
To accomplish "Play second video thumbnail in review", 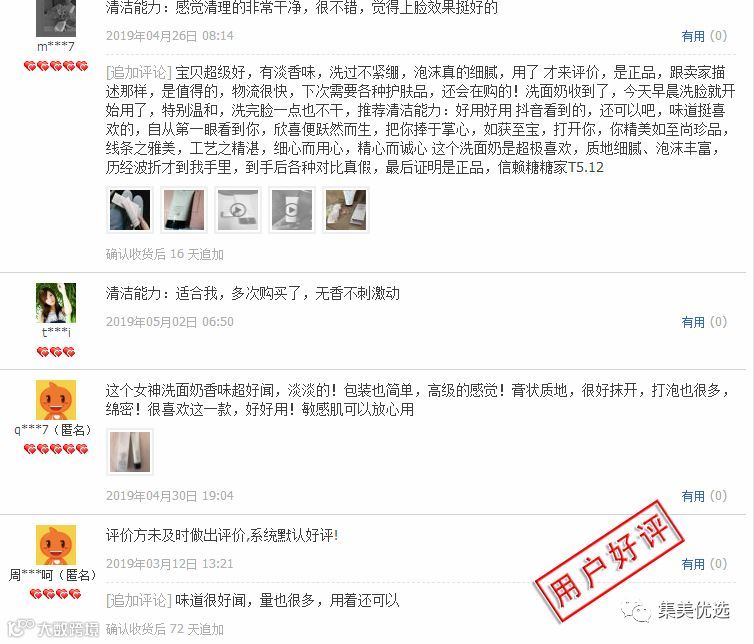I will pyautogui.click(x=292, y=210).
